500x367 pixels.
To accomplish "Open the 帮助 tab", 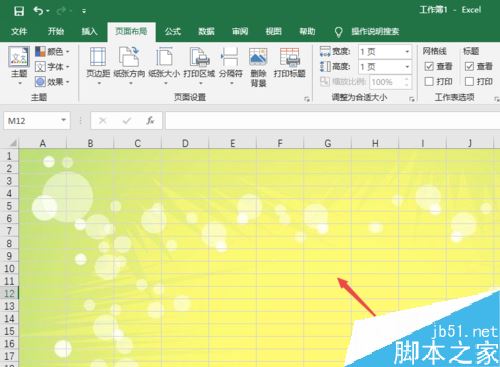I will [x=307, y=32].
